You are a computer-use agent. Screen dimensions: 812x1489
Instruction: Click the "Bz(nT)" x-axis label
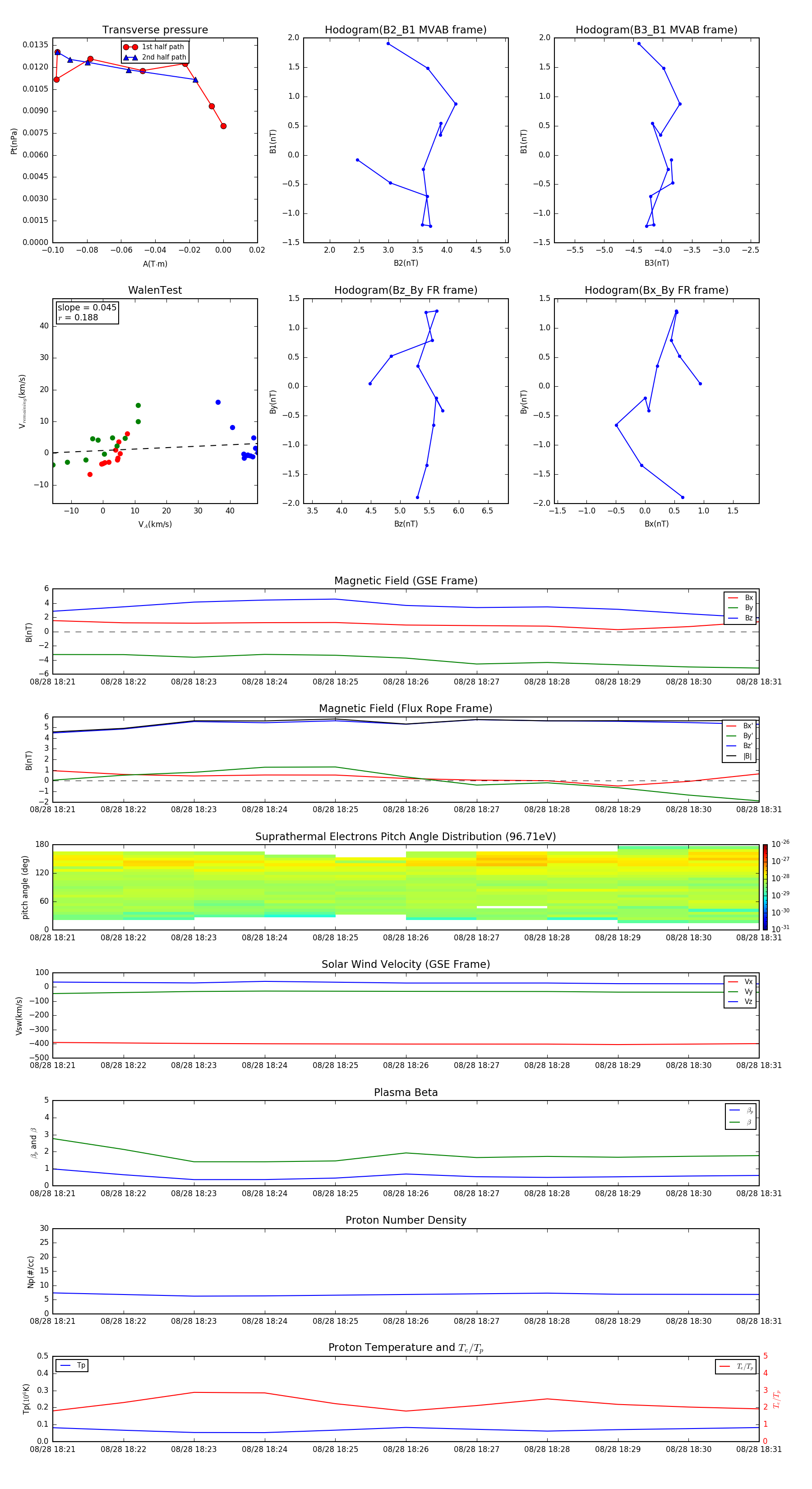(x=406, y=524)
